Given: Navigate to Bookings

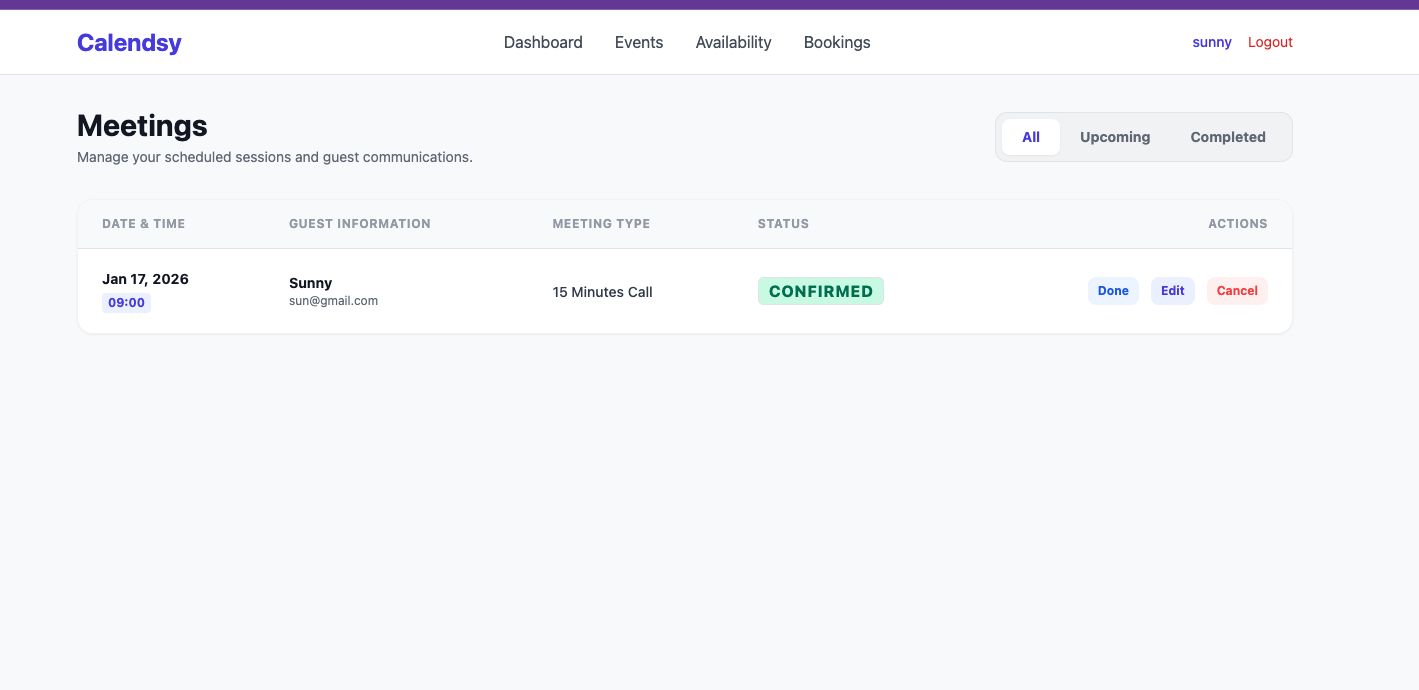Looking at the screenshot, I should point(837,43).
